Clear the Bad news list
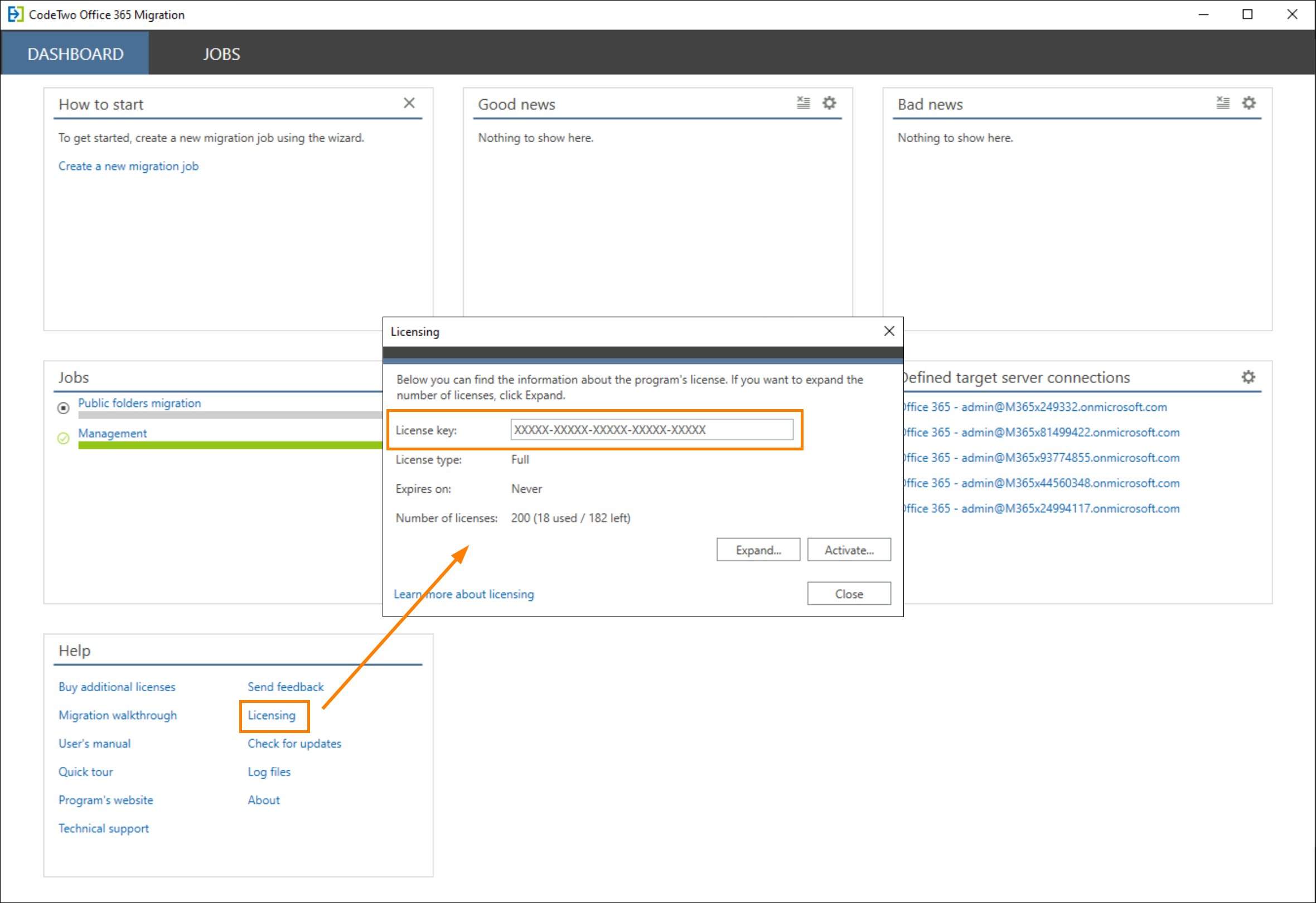Screen dimensions: 1316x903 1222,103
